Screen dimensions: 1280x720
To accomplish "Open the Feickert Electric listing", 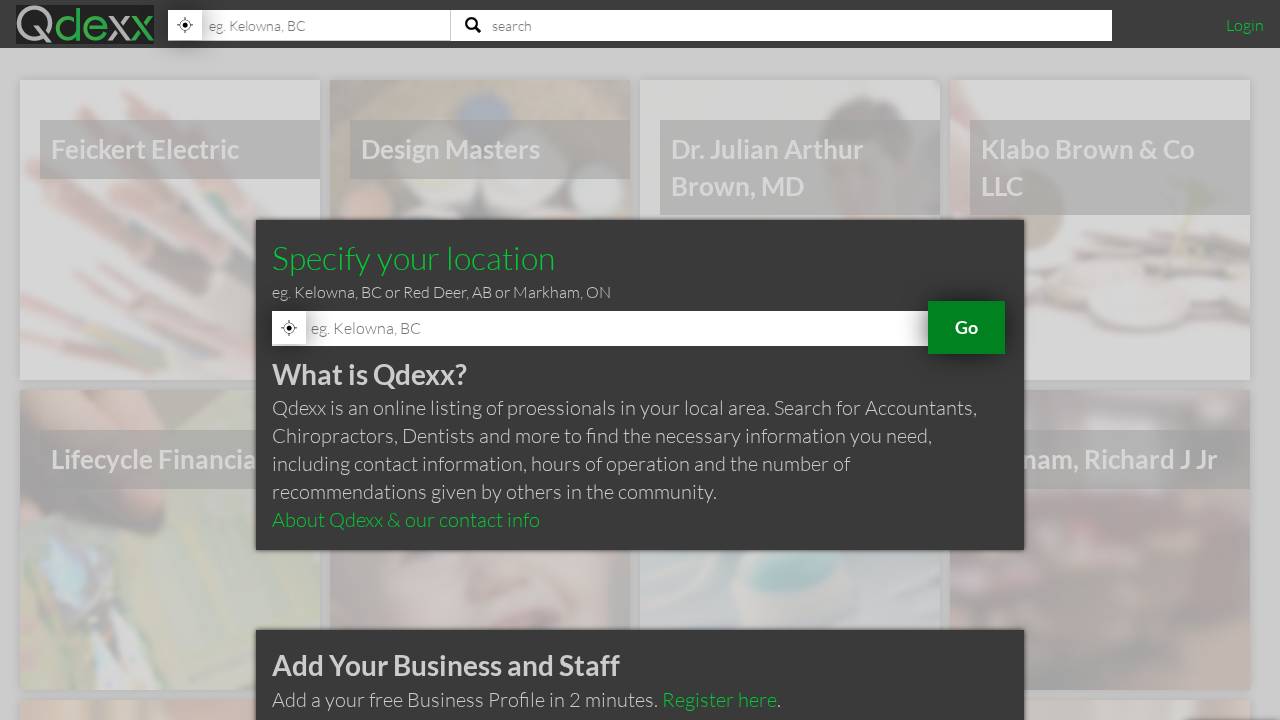I will [x=145, y=149].
